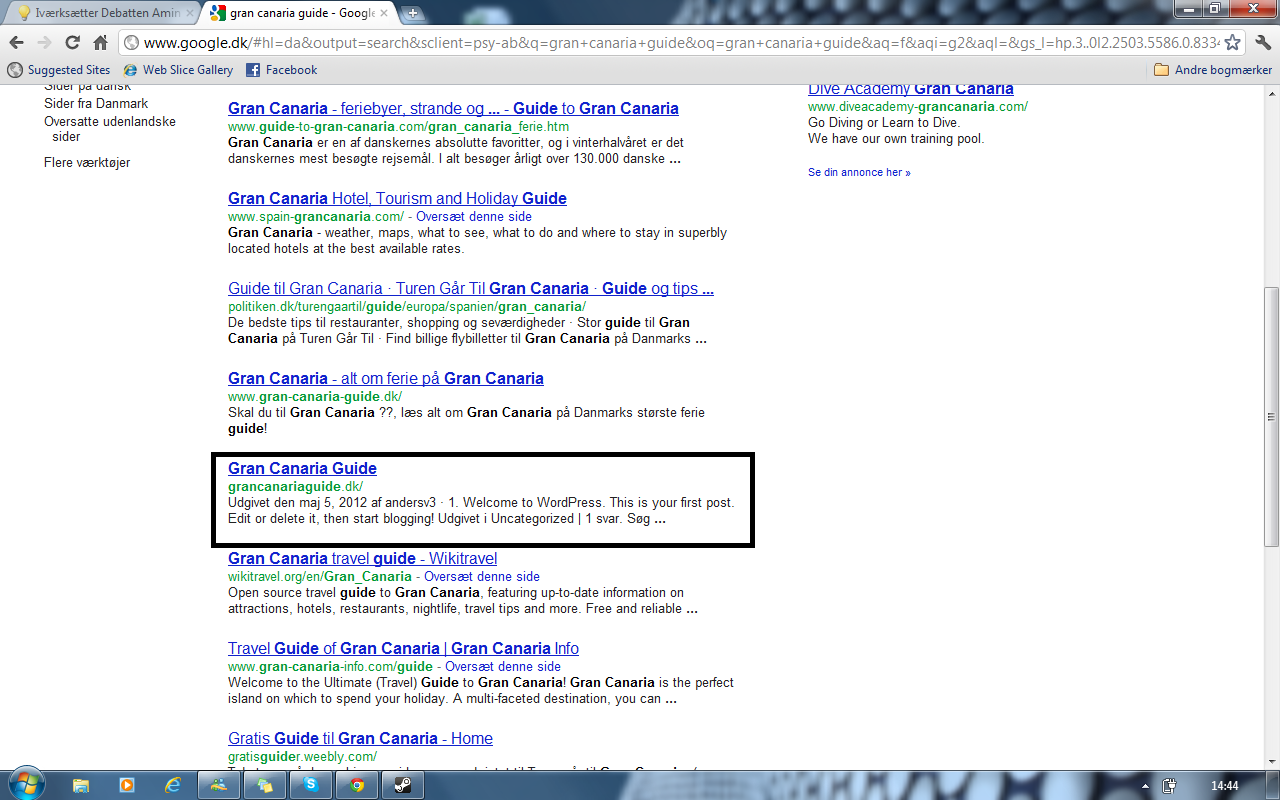Viewport: 1280px width, 800px height.
Task: Translate the Wikitravel page via Oversæt denne side
Action: click(482, 576)
